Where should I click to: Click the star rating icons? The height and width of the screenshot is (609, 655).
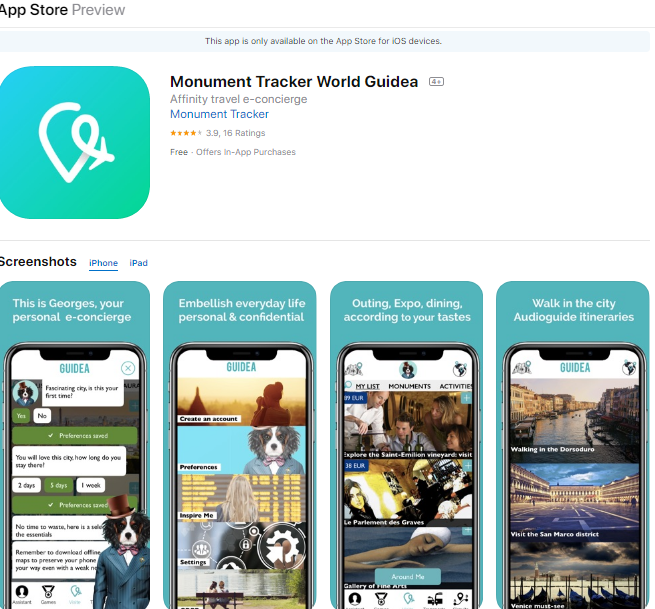pos(186,133)
